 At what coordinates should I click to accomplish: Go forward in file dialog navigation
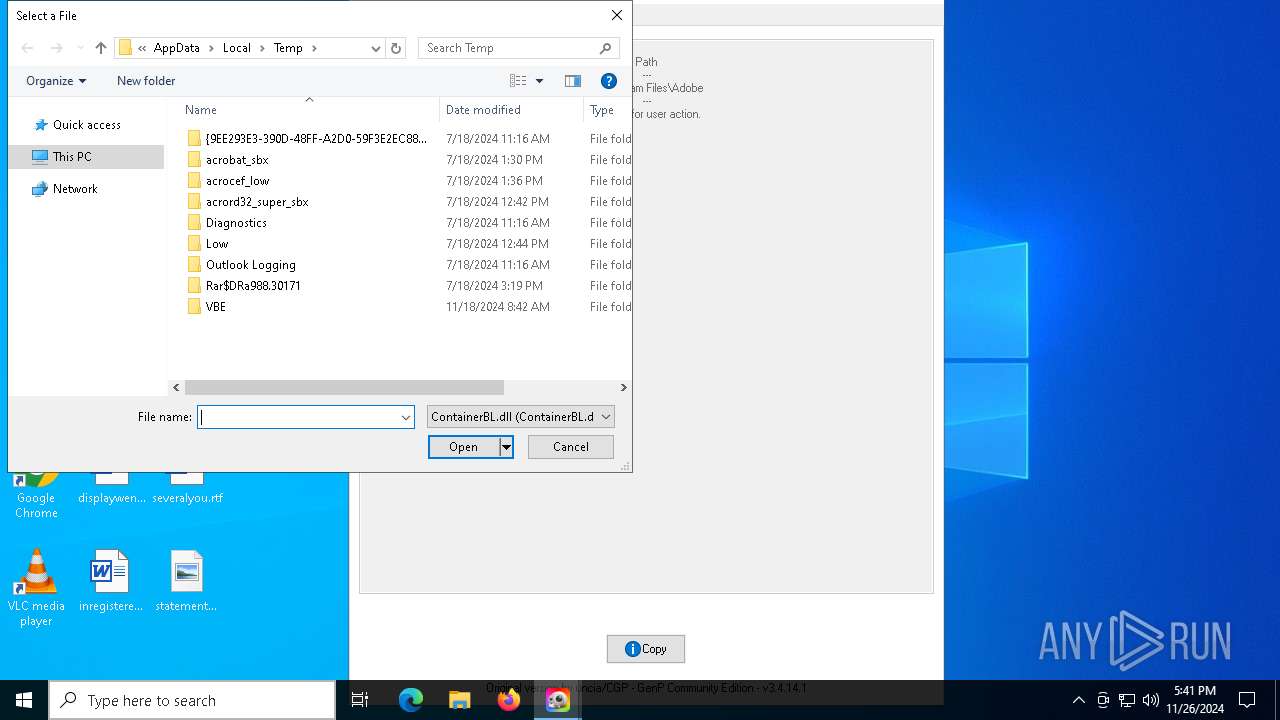point(56,48)
